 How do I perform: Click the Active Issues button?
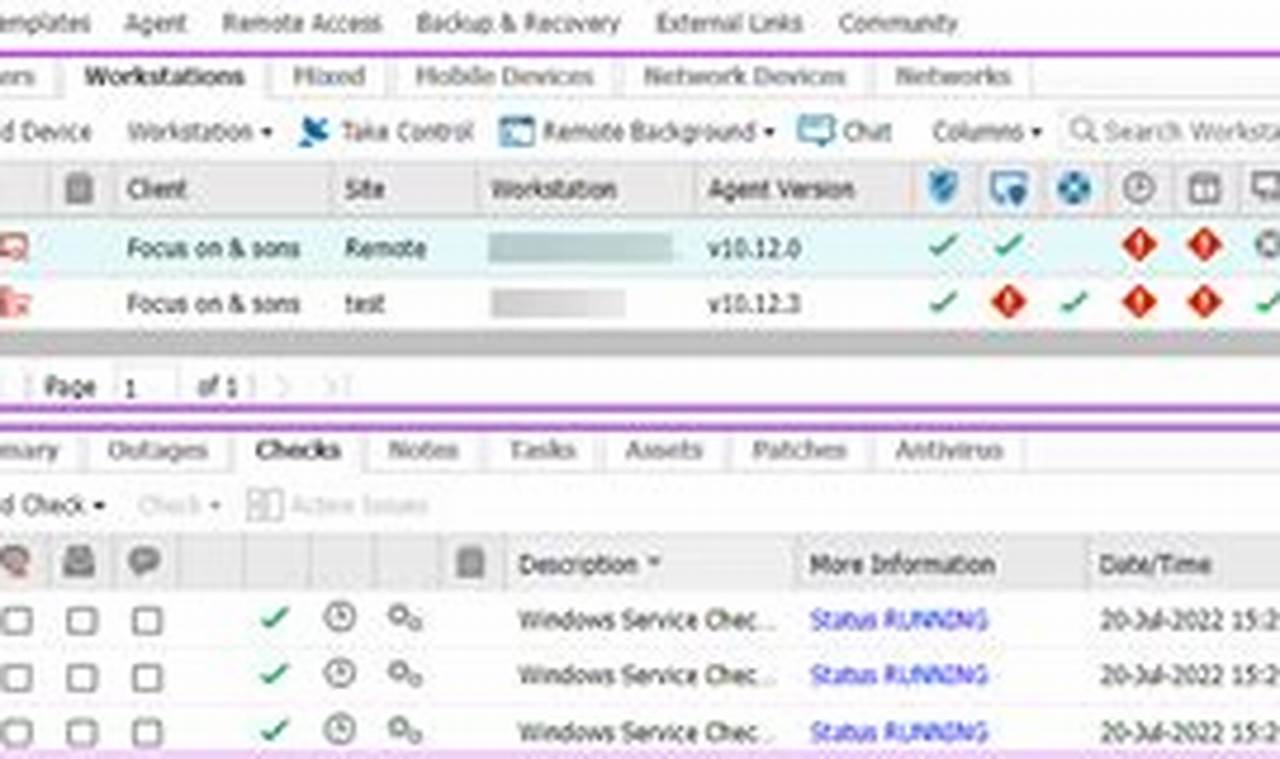coord(336,506)
